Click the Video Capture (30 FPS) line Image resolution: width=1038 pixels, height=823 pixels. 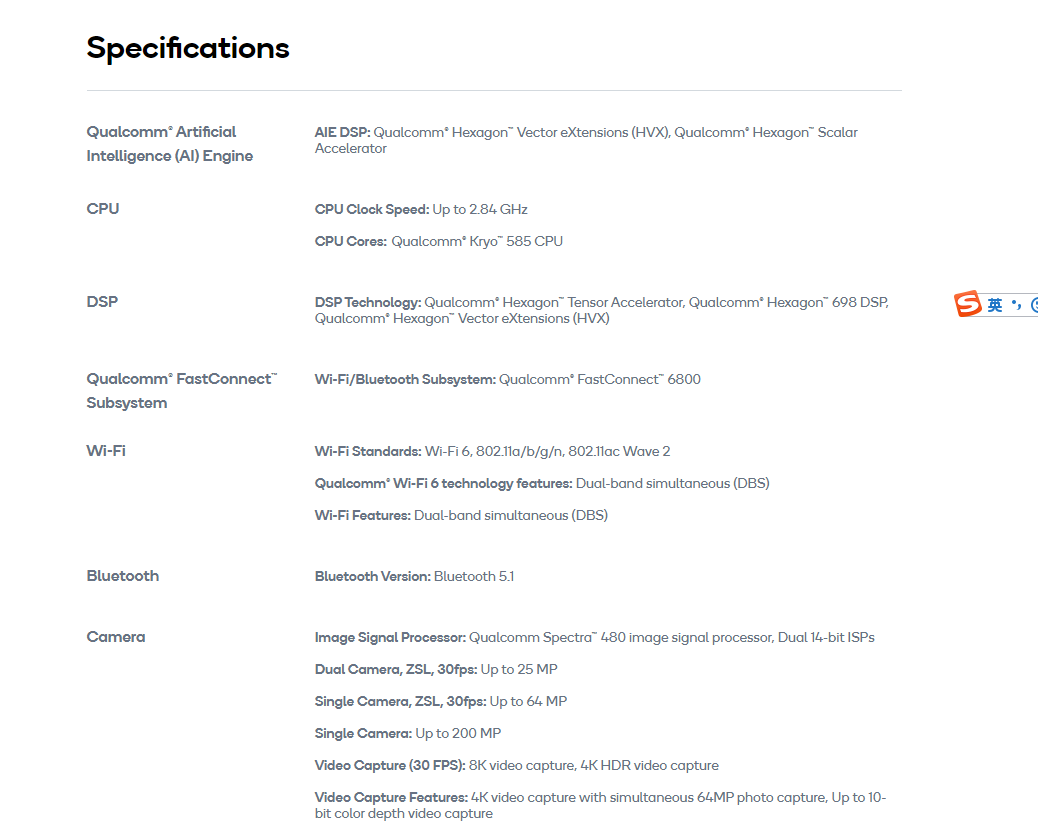[516, 765]
